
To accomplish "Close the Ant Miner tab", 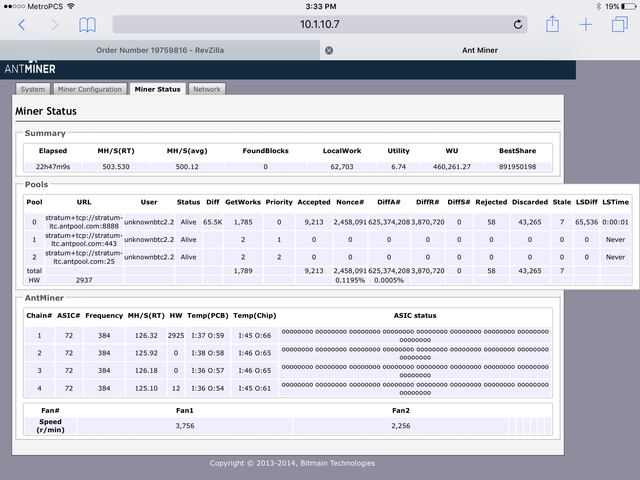I will (x=329, y=50).
